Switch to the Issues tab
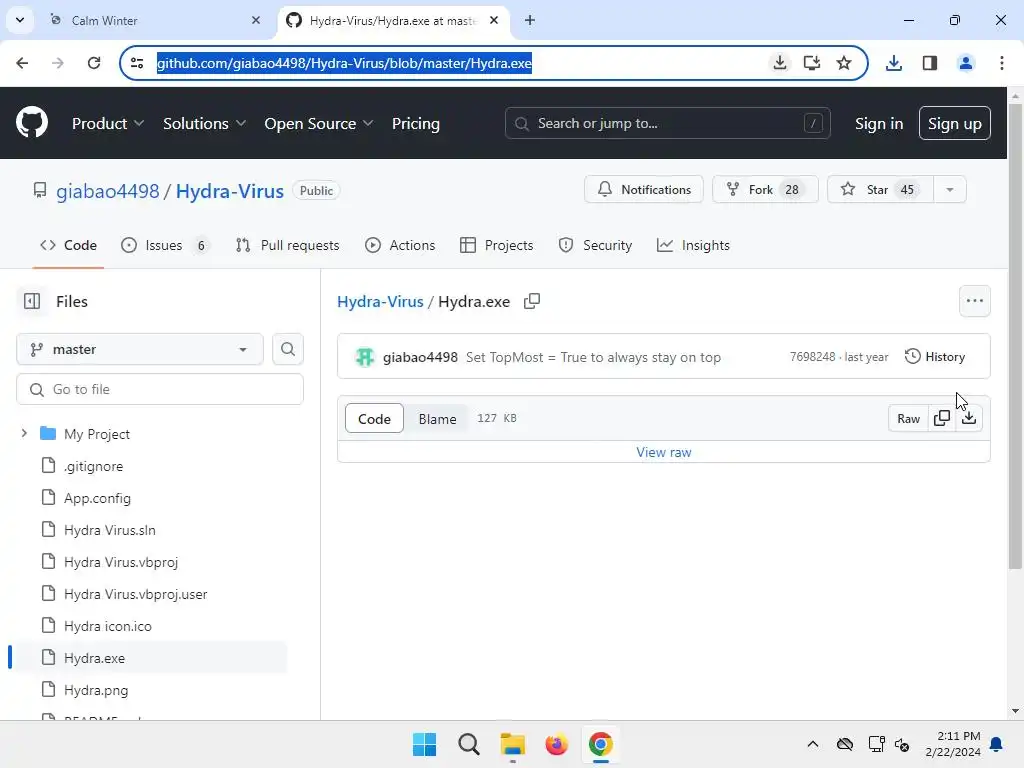Viewport: 1024px width, 768px height. click(x=165, y=246)
